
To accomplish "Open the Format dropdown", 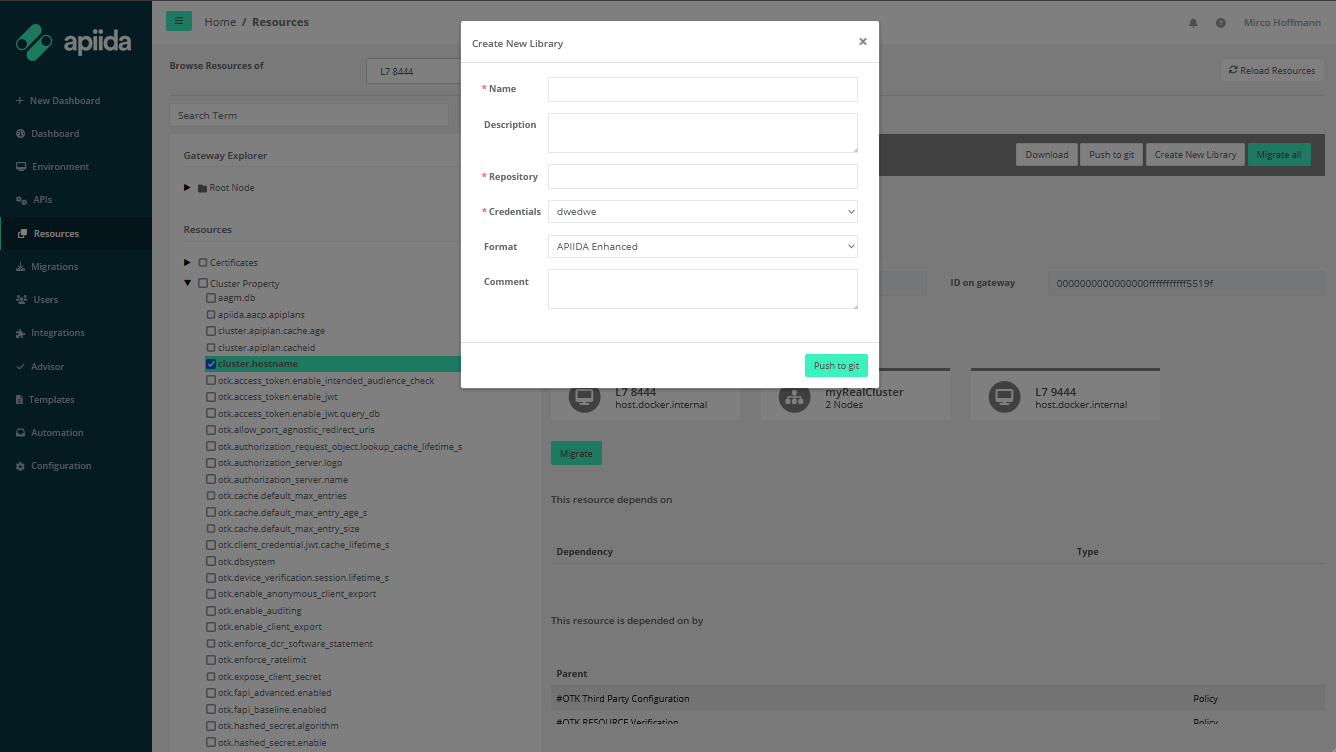I will point(702,246).
